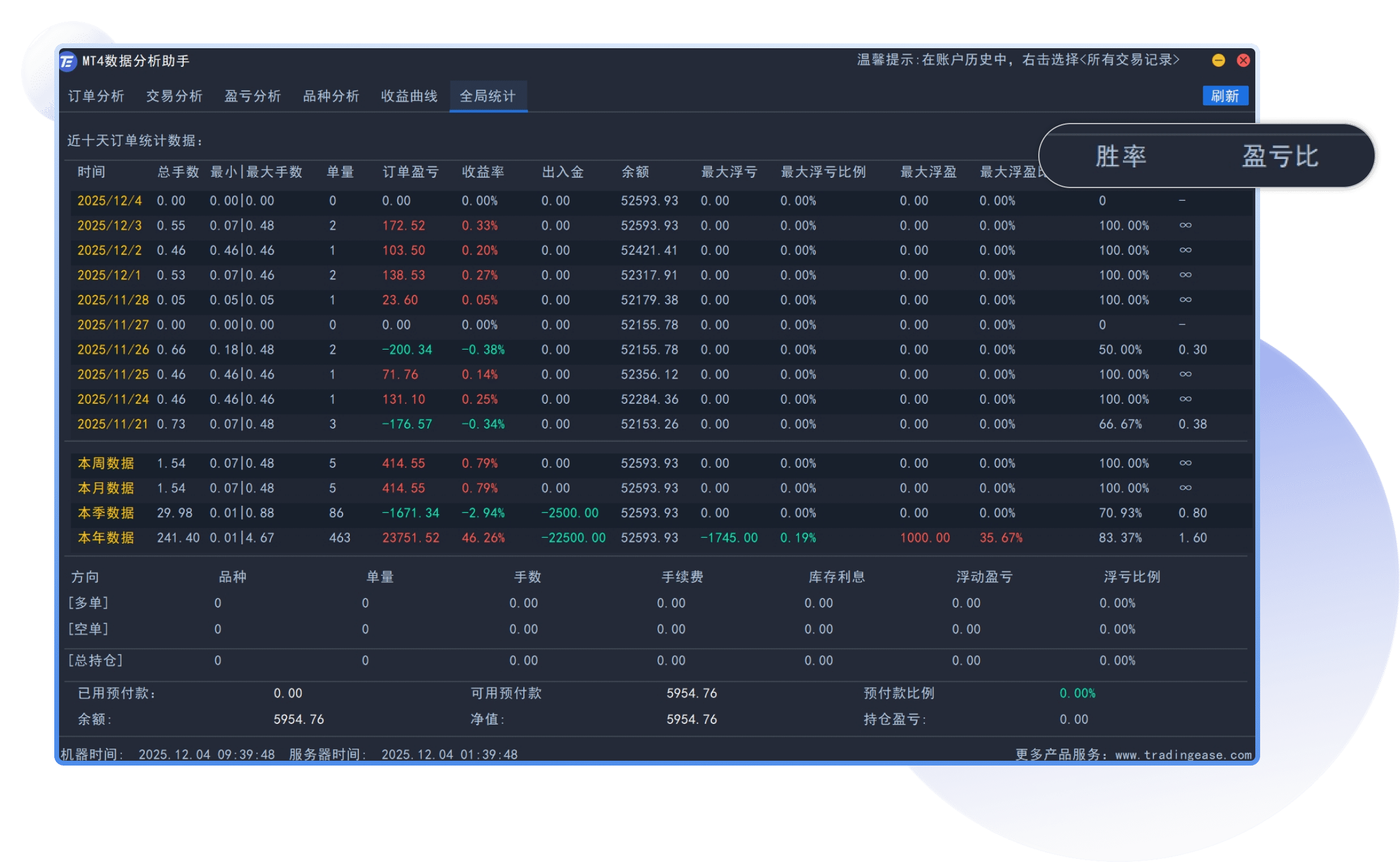Image resolution: width=1400 pixels, height=862 pixels.
Task: Select the 2025/12/3 date row
Action: 109,225
